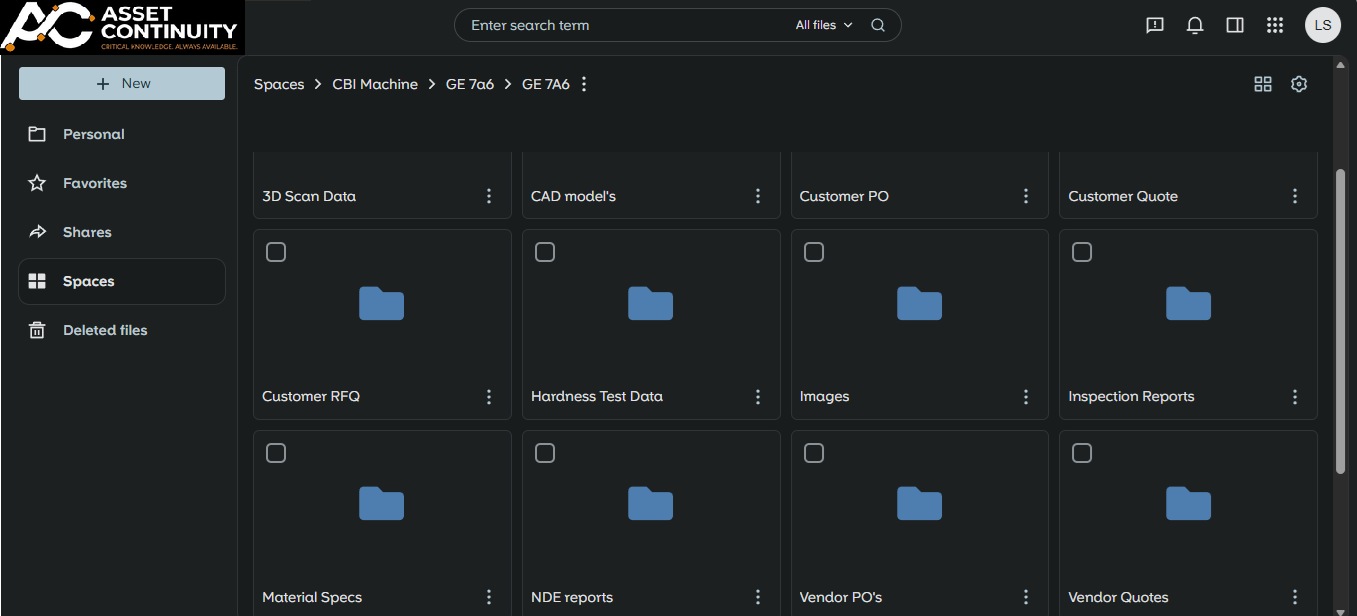Open the CAD model's folder name
This screenshot has height=616, width=1357.
point(573,196)
